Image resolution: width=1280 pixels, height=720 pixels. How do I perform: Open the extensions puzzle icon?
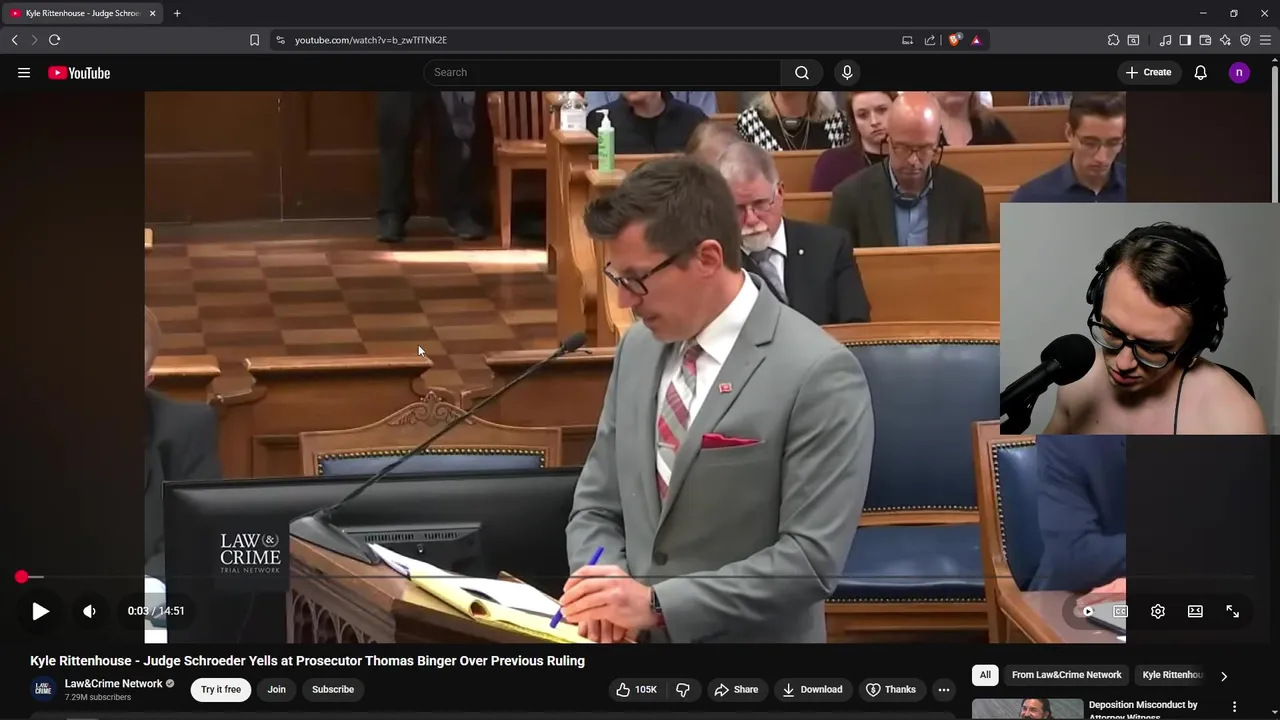tap(1113, 40)
